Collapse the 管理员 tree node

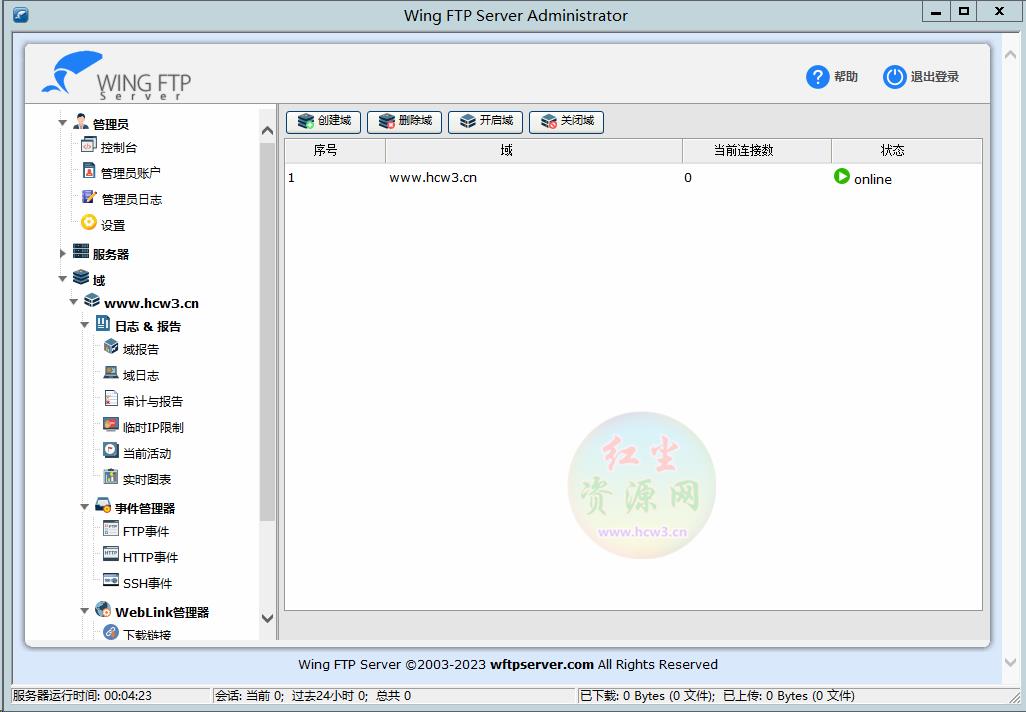pos(62,123)
